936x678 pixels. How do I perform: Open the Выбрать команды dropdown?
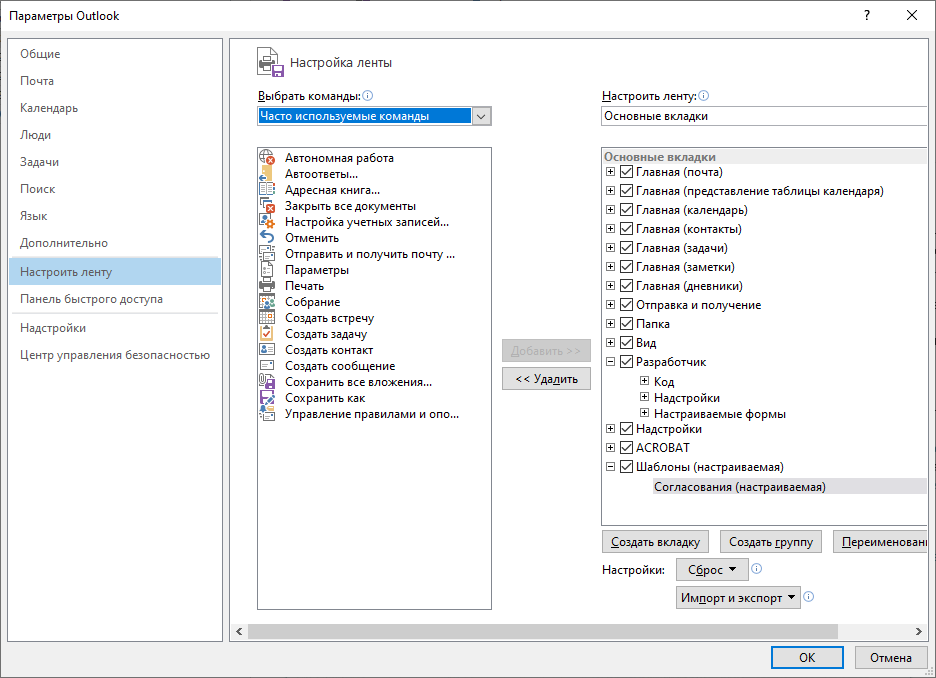point(481,116)
